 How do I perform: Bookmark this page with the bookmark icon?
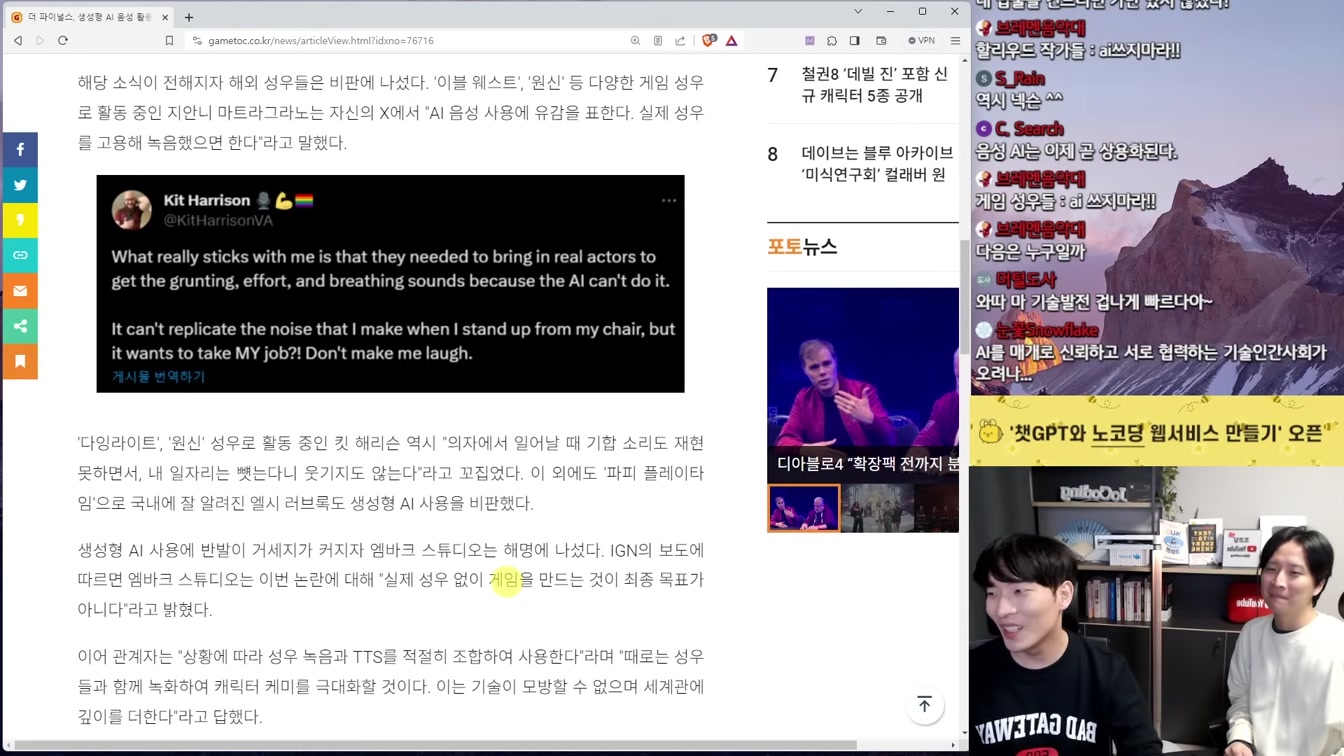pyautogui.click(x=169, y=41)
